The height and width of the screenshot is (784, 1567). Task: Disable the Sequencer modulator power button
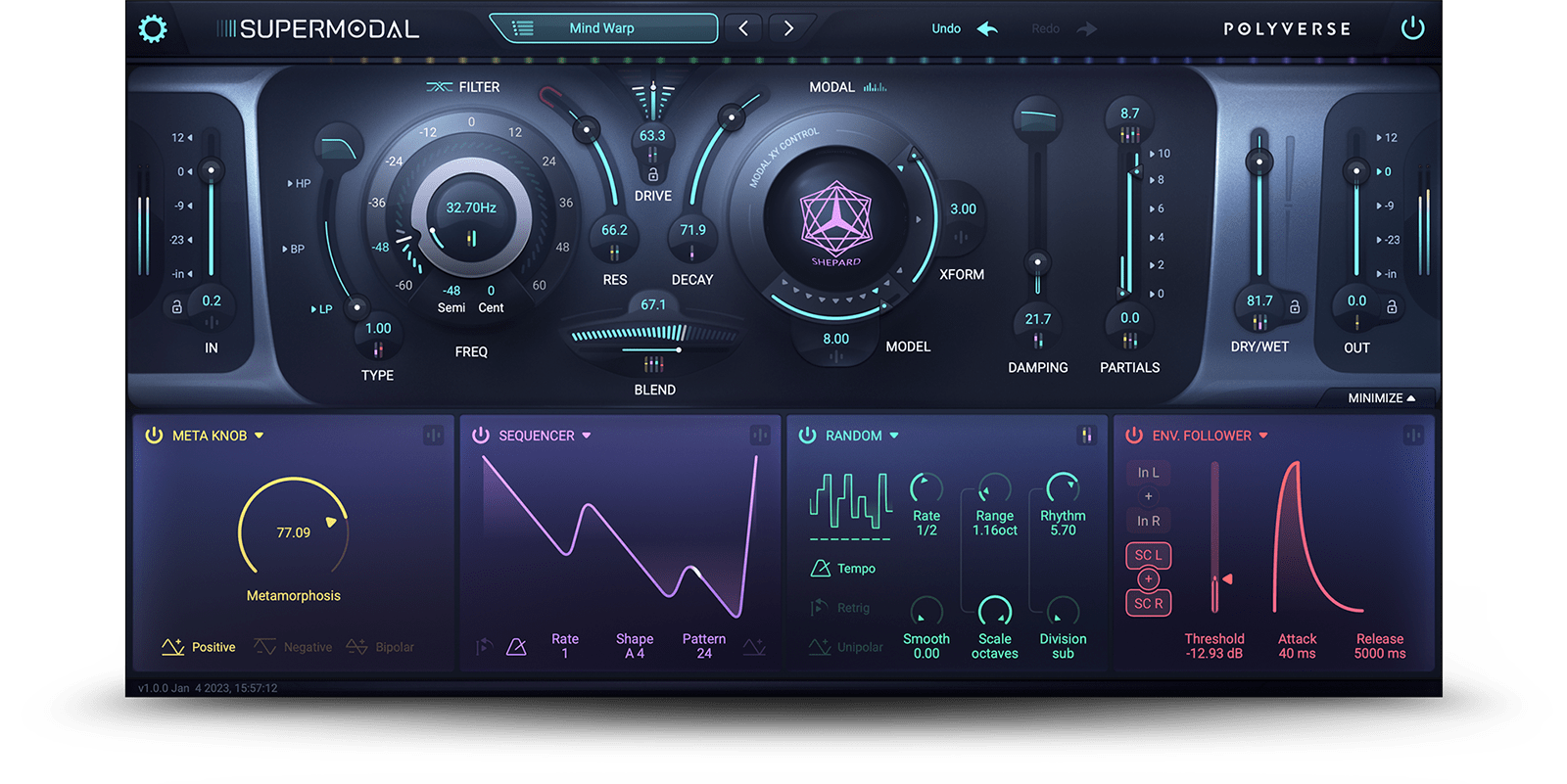tap(480, 436)
